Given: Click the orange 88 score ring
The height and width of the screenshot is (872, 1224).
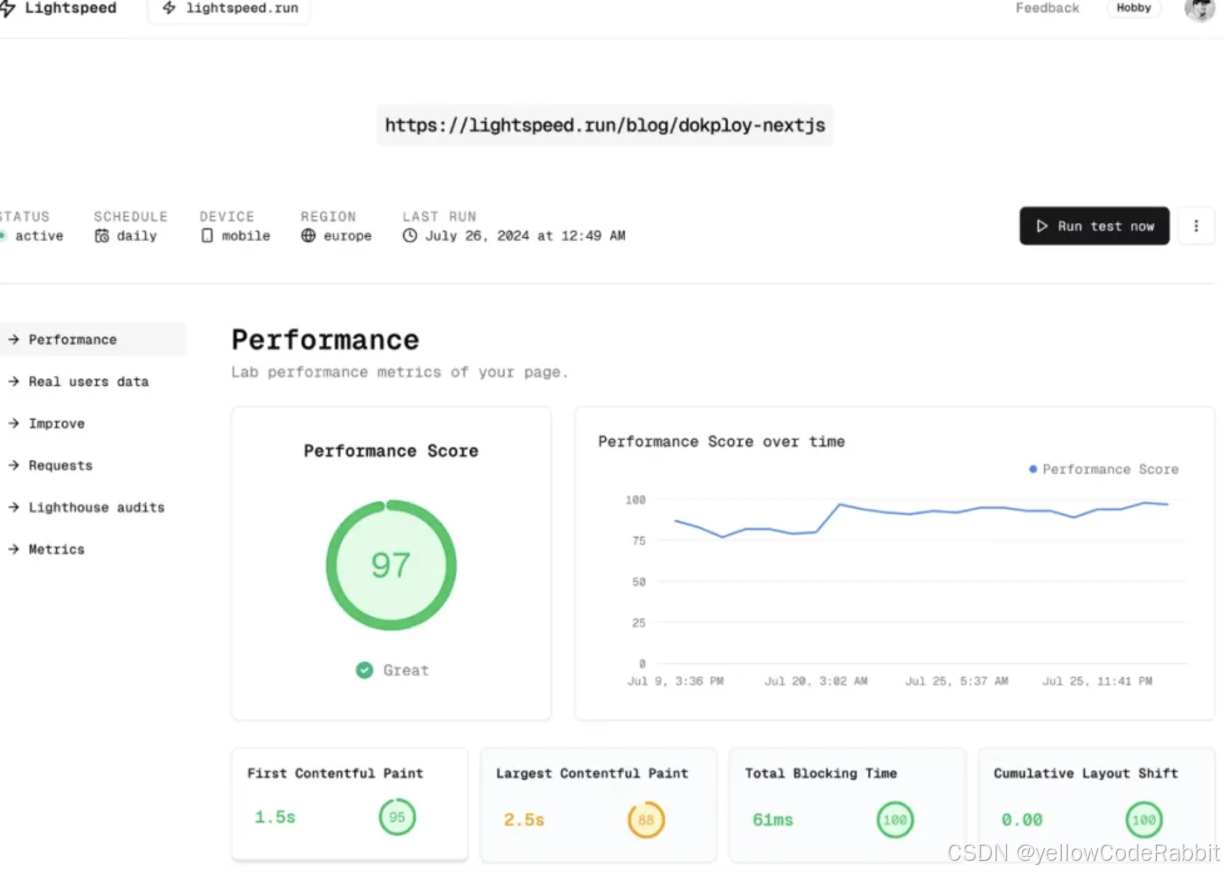Looking at the screenshot, I should 646,820.
